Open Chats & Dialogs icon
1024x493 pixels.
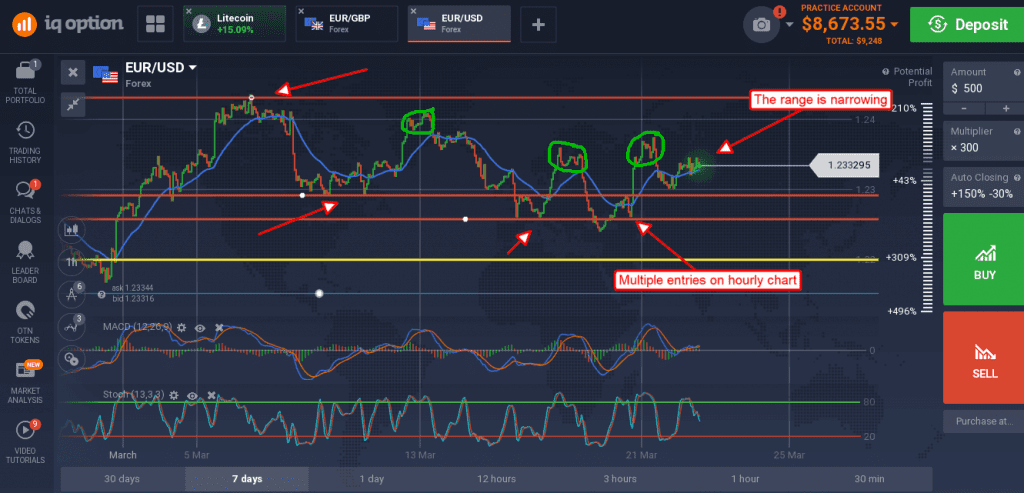pyautogui.click(x=25, y=190)
